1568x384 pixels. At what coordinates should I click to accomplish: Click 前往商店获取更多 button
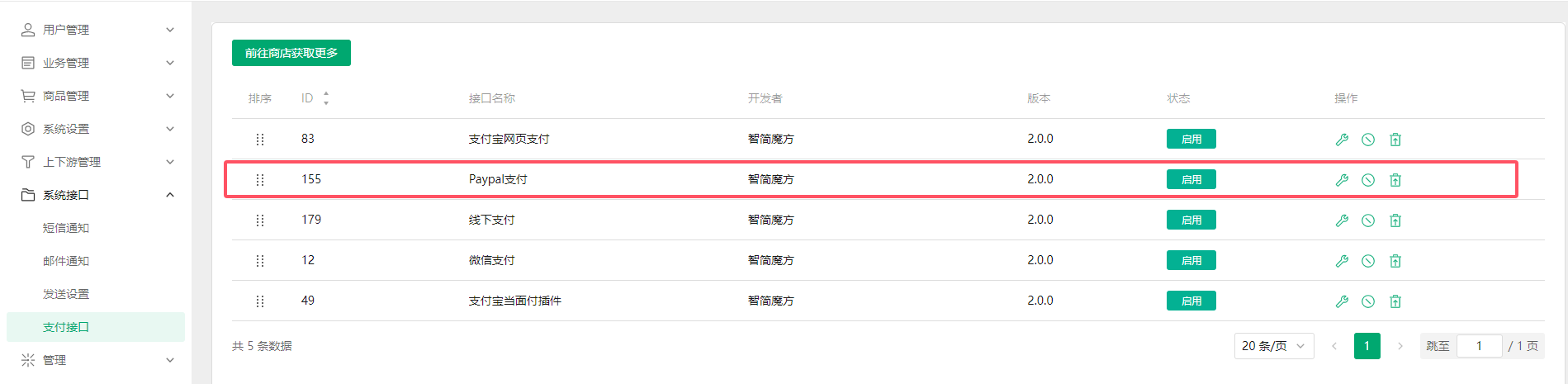tap(291, 53)
